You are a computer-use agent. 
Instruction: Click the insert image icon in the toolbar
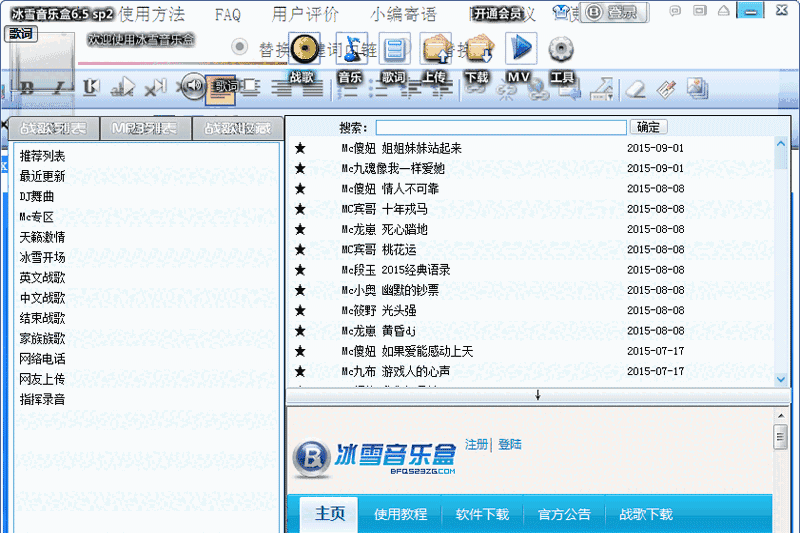coord(697,88)
